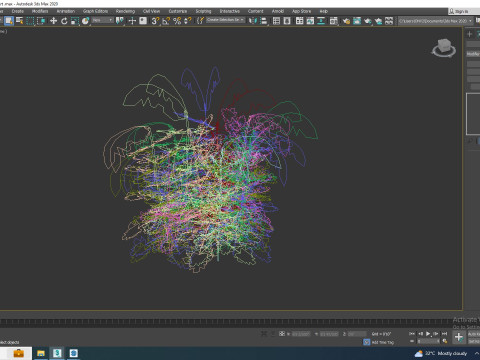Open the Curve Editor icon
480x360 pixels.
pos(310,21)
